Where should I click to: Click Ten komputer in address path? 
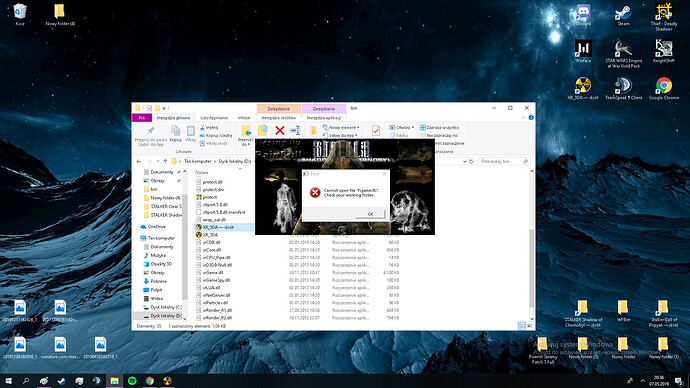click(x=198, y=161)
